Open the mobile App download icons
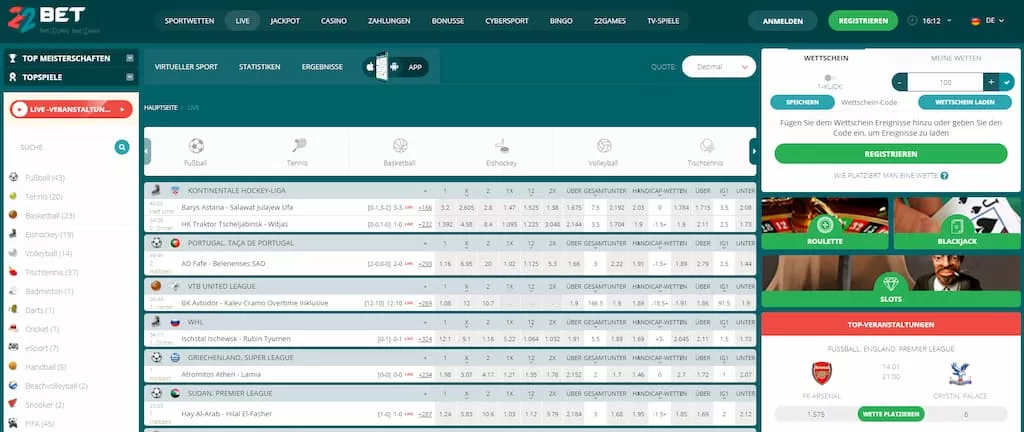 [x=396, y=67]
